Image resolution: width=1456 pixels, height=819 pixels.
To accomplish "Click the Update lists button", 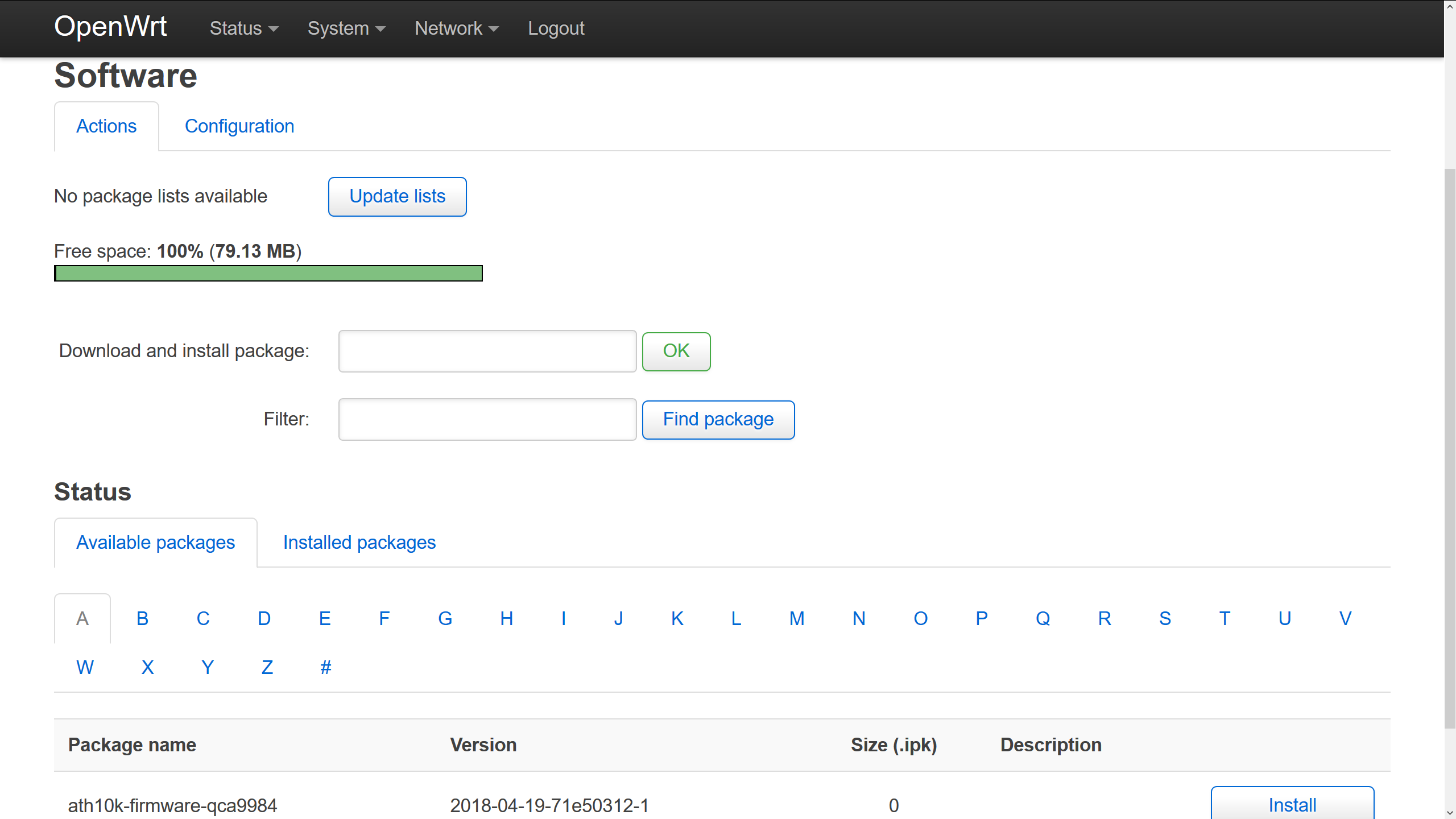I will point(398,196).
